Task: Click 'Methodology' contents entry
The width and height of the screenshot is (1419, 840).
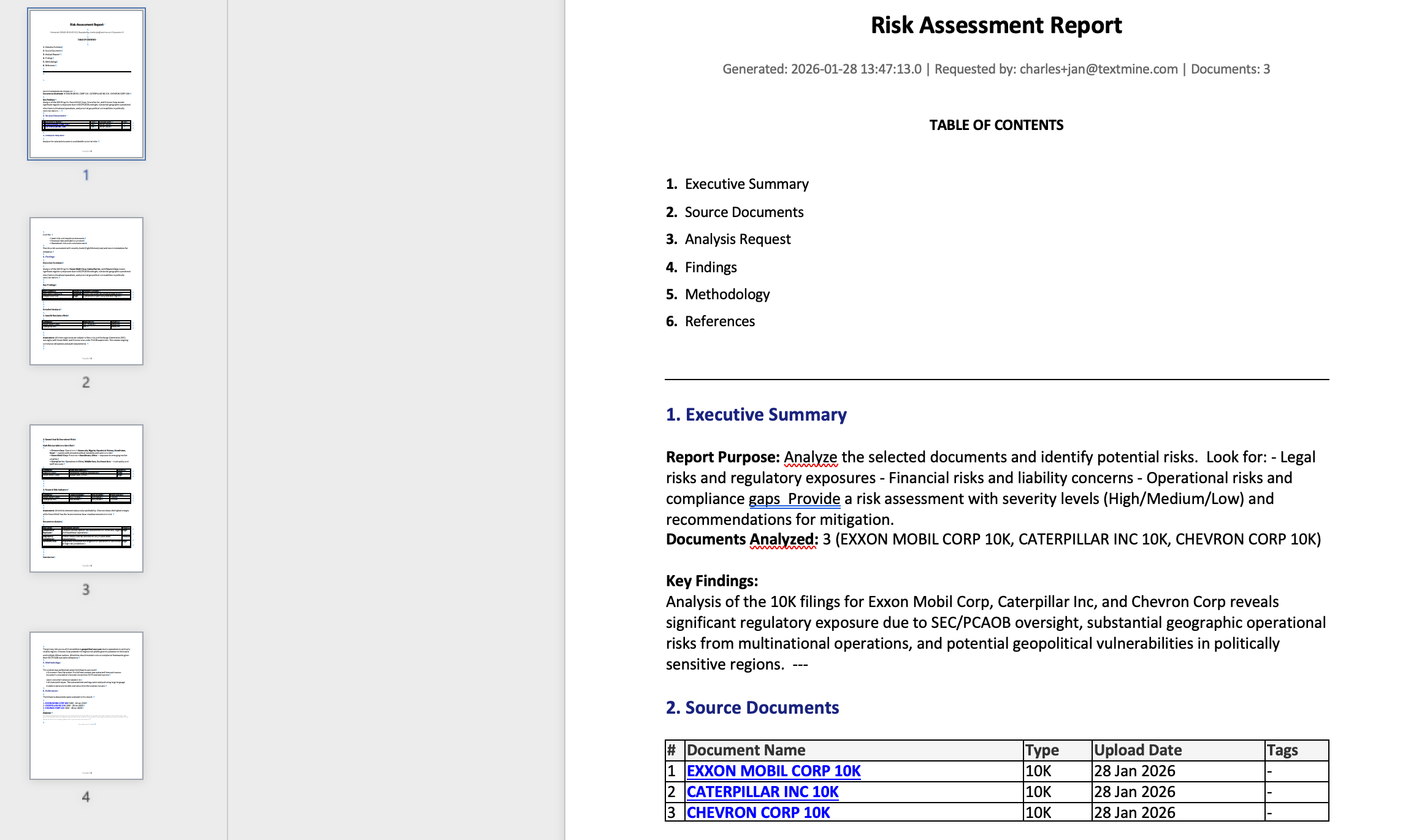Action: 727,294
